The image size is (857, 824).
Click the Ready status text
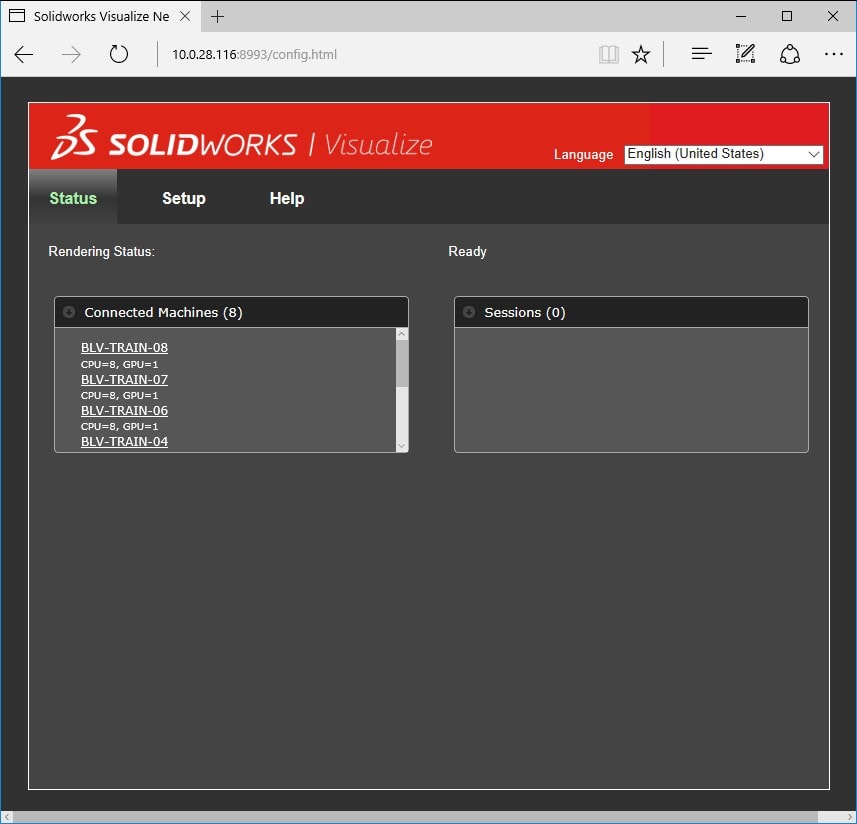click(x=467, y=251)
